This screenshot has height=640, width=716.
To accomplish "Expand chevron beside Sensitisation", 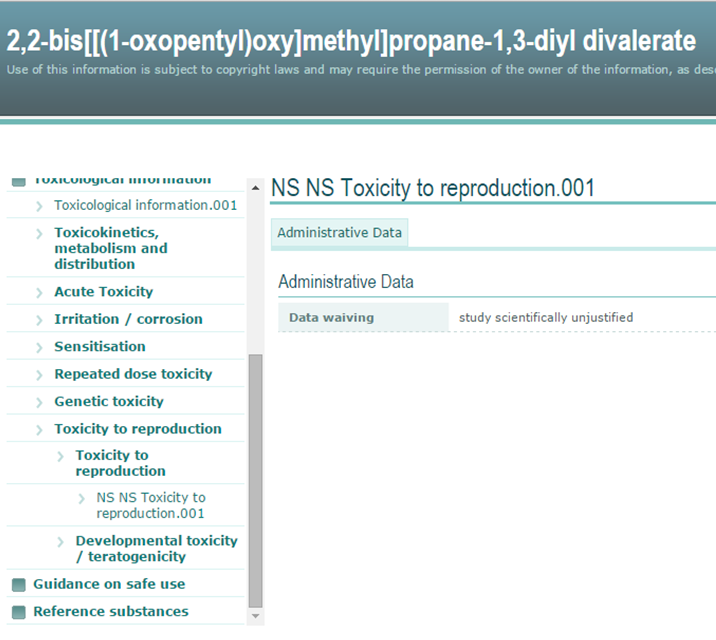I will tap(39, 347).
